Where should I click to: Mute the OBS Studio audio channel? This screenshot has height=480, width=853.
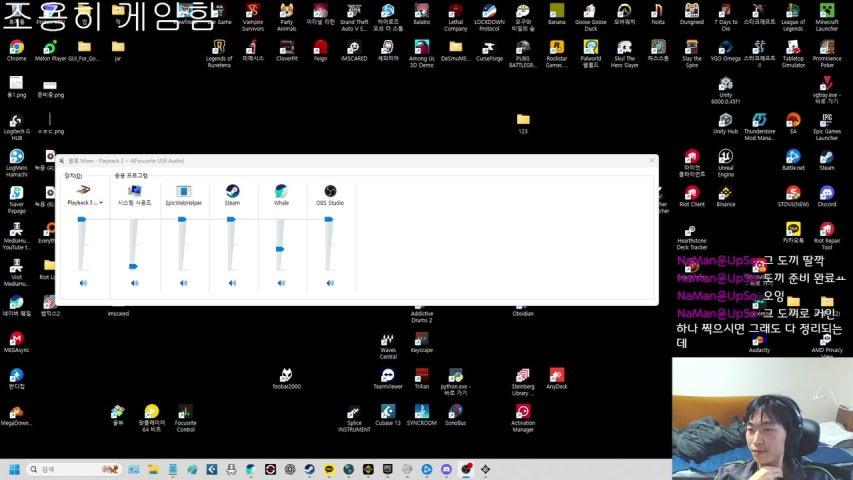coord(329,283)
